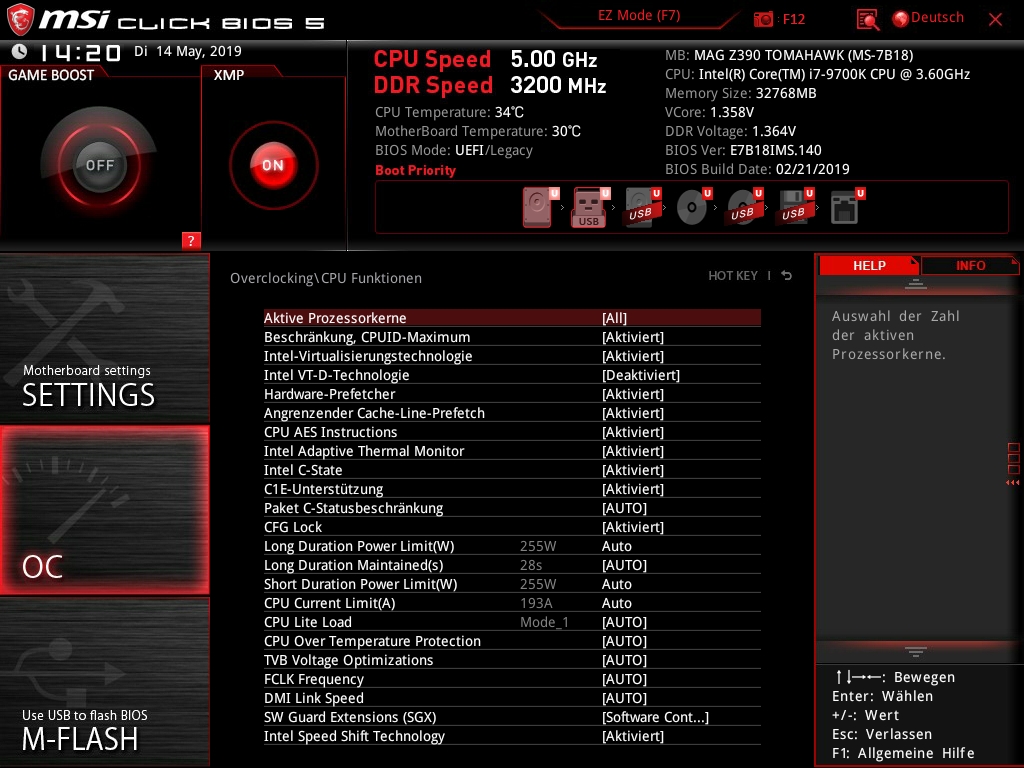
Task: Open the SETTINGS Motherboard settings section
Action: click(x=104, y=338)
